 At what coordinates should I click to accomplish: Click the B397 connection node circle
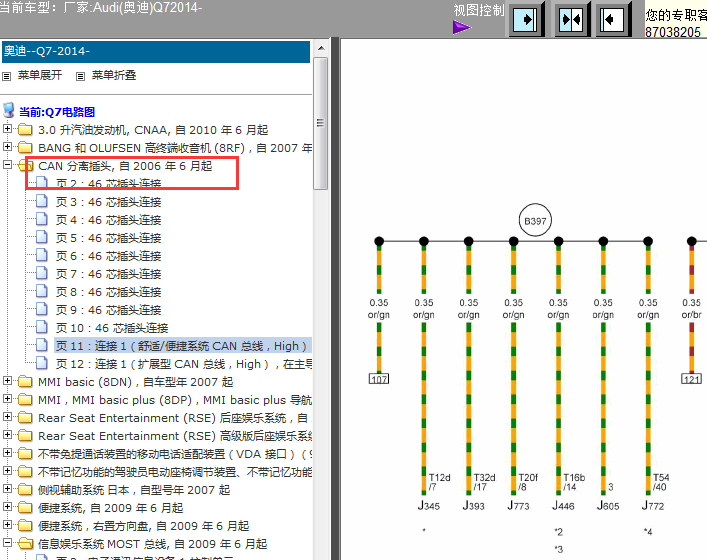click(535, 220)
